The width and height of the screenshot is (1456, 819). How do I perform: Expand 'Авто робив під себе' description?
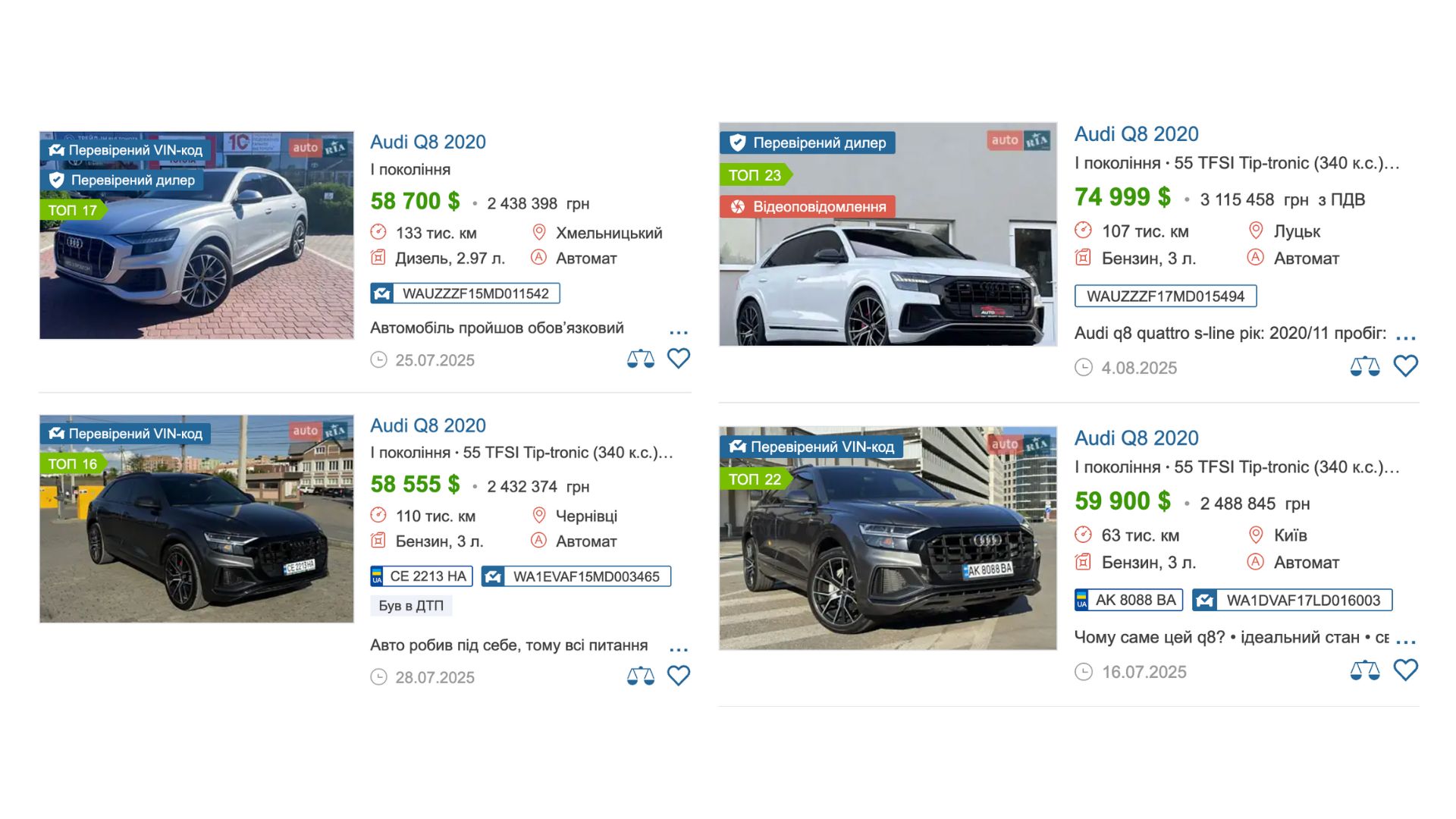coord(678,649)
